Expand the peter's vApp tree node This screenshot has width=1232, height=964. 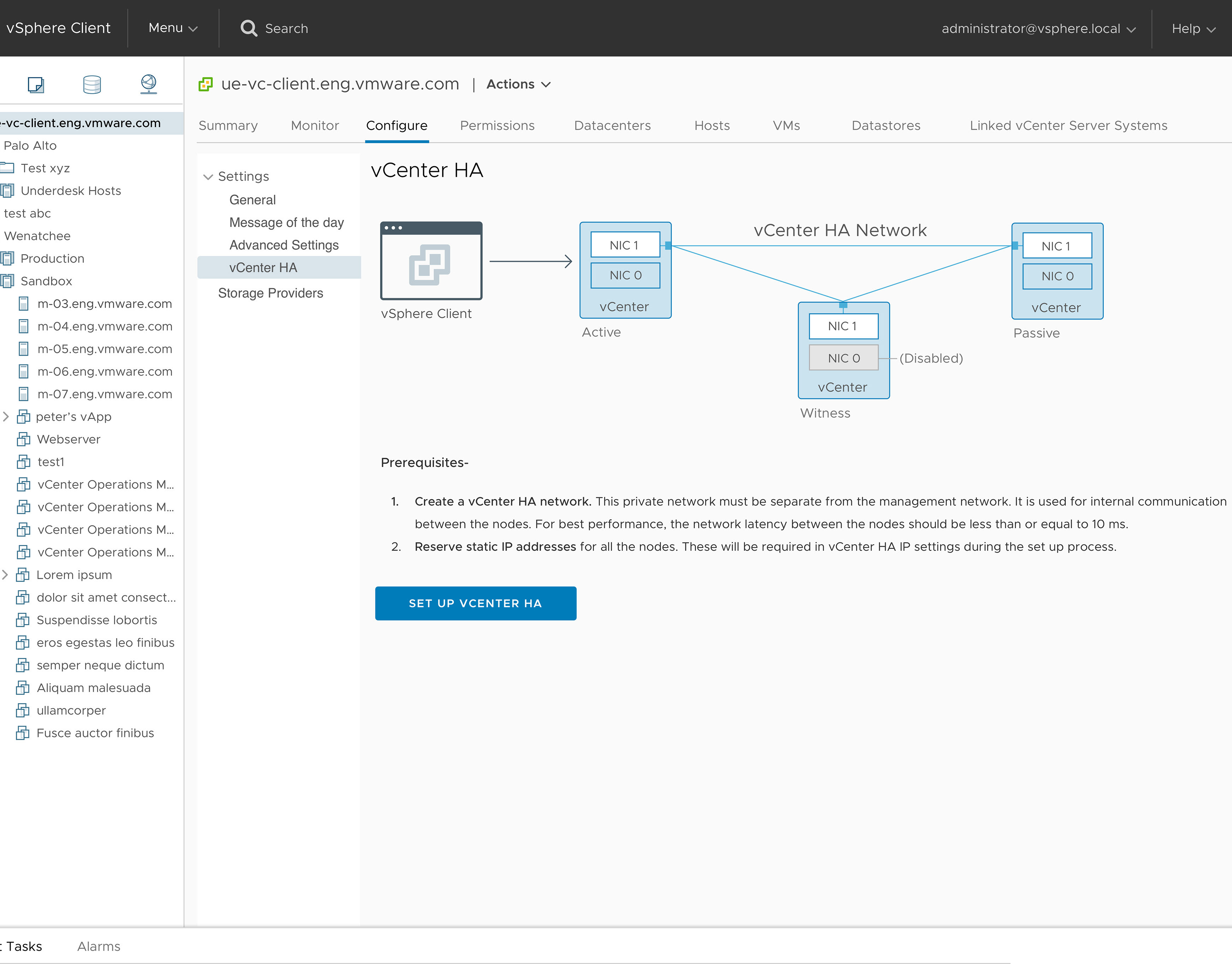point(6,417)
